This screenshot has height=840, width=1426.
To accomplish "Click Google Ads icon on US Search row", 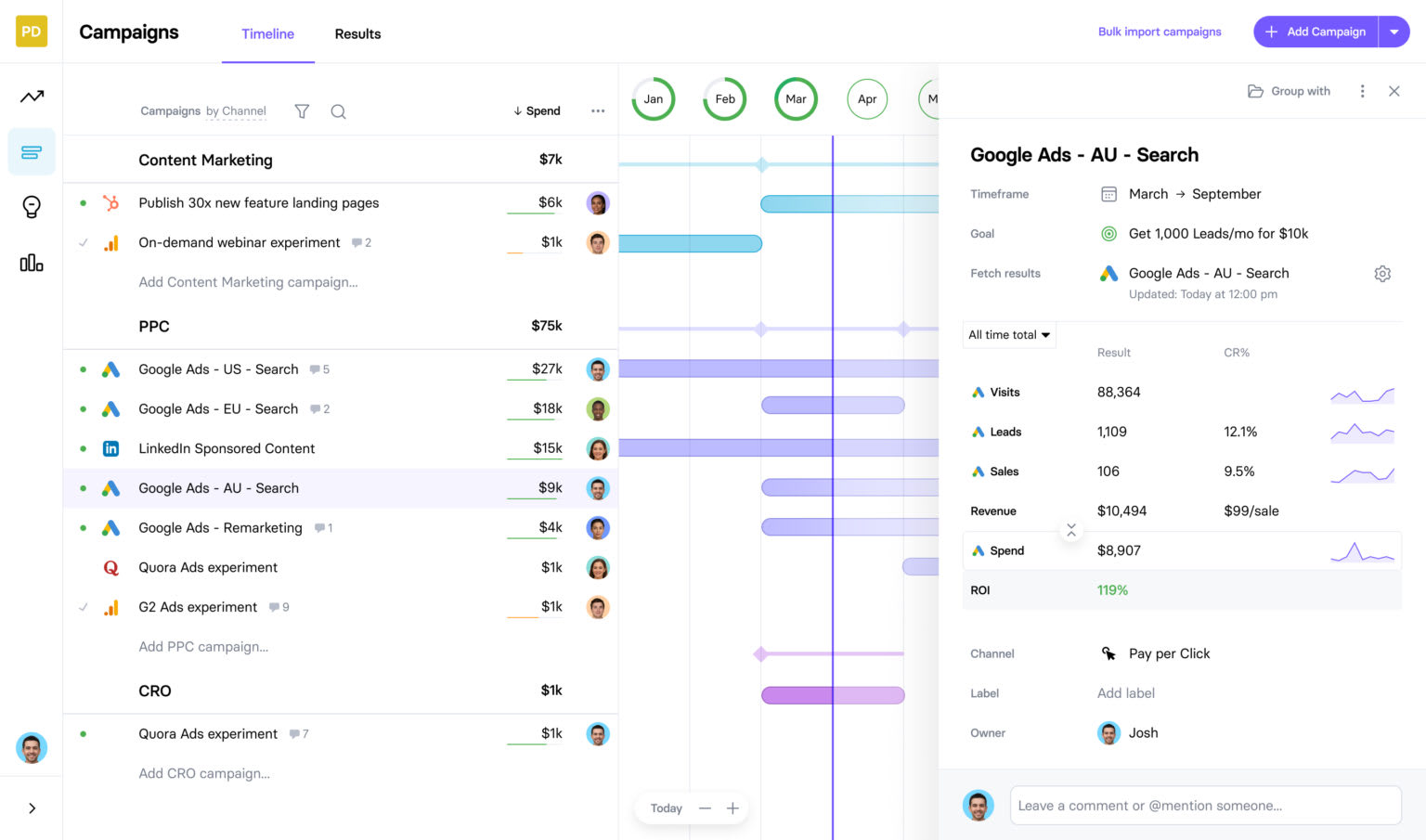I will (x=110, y=369).
